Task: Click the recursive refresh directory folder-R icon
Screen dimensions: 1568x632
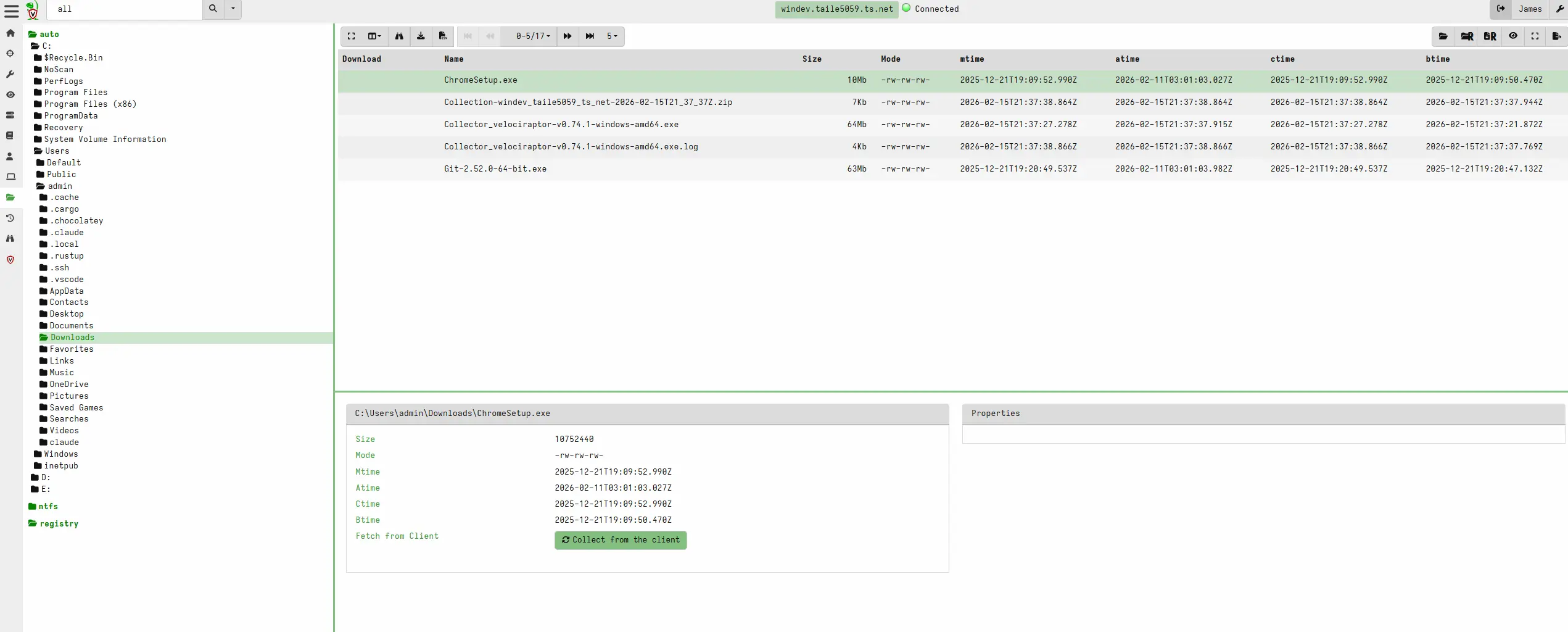Action: pyautogui.click(x=1467, y=36)
